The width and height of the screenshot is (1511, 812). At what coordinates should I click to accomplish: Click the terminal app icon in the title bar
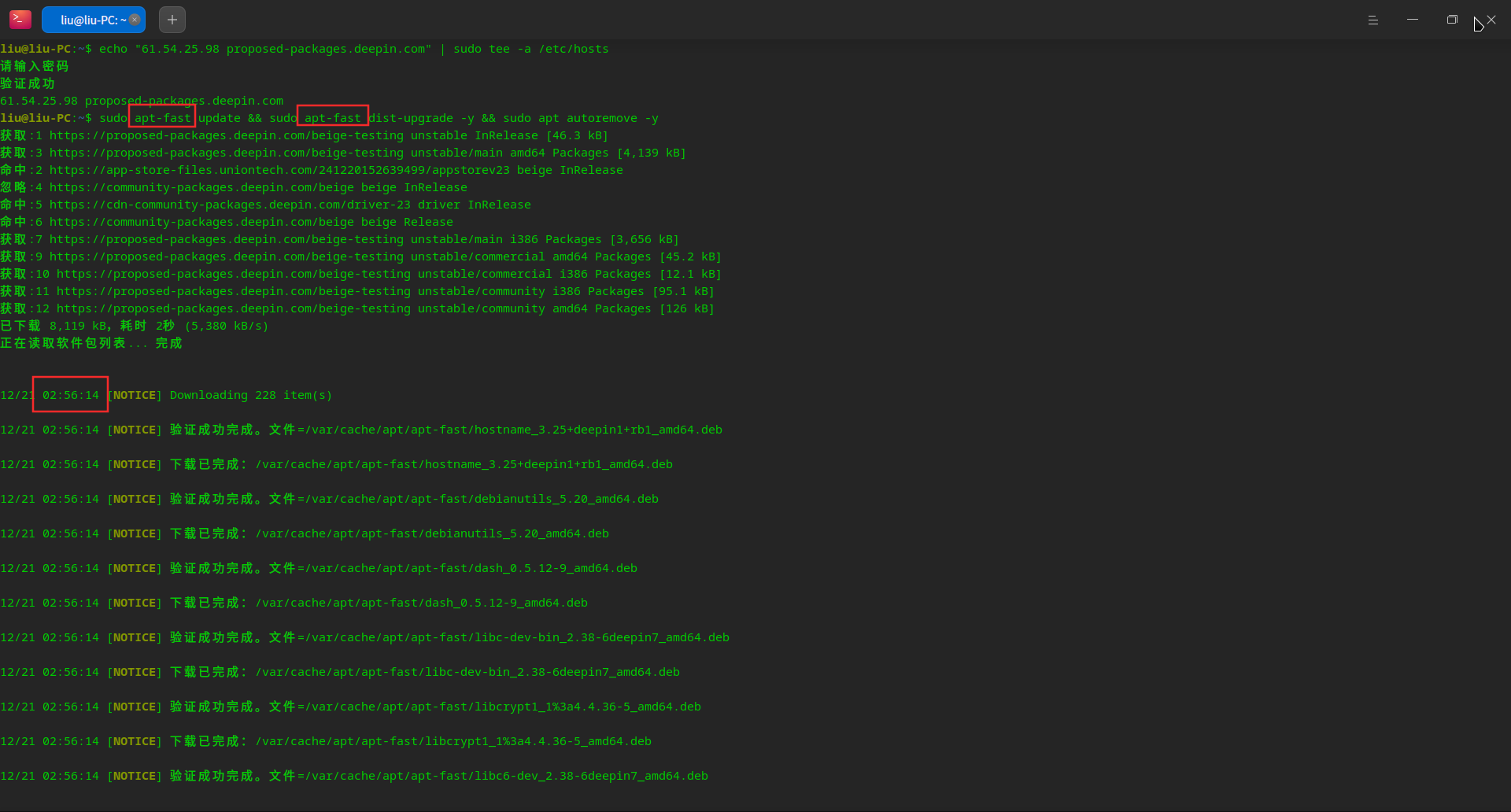coord(20,20)
